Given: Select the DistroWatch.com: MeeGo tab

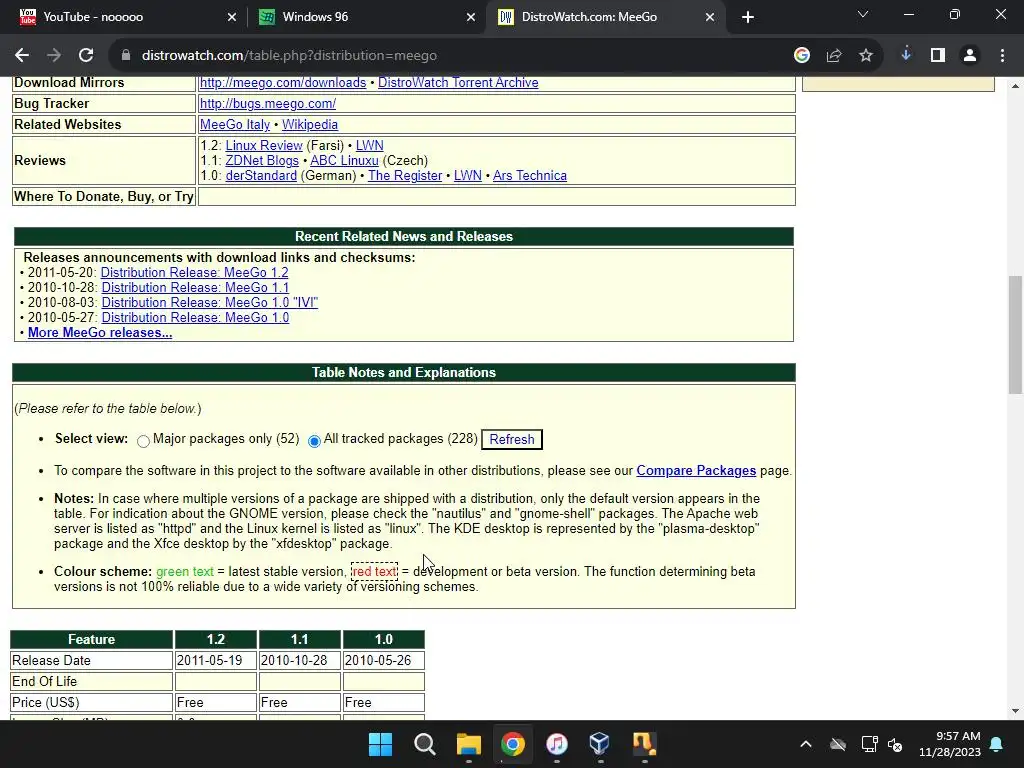Looking at the screenshot, I should [x=606, y=17].
